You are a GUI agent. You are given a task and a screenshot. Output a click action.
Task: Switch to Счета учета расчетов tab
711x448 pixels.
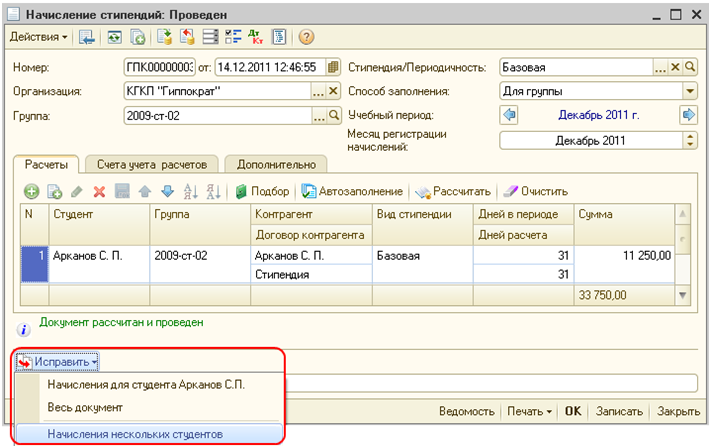click(152, 164)
